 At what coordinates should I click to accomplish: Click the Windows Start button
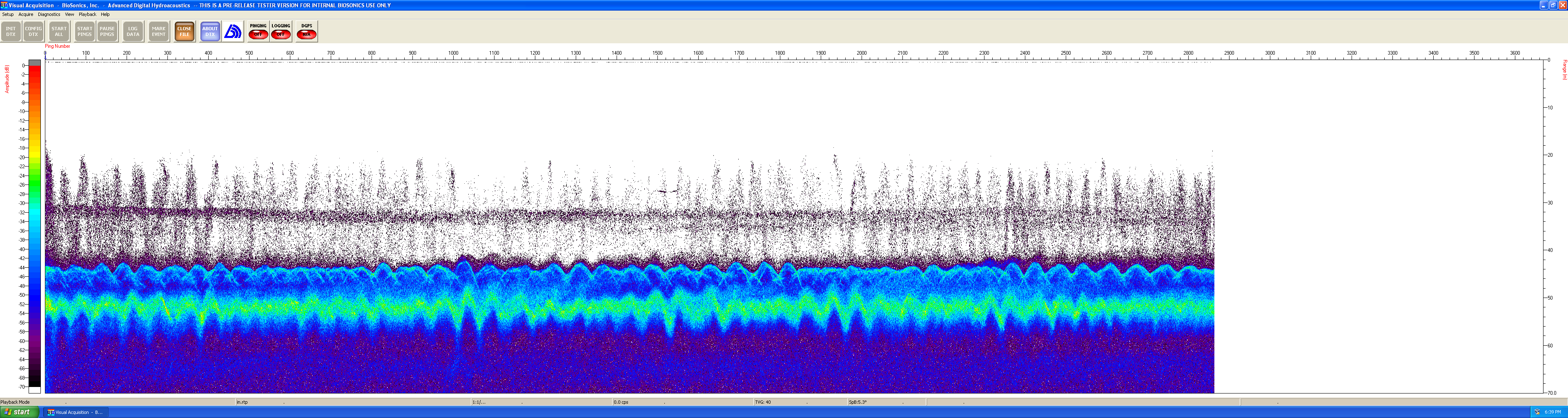[20, 412]
